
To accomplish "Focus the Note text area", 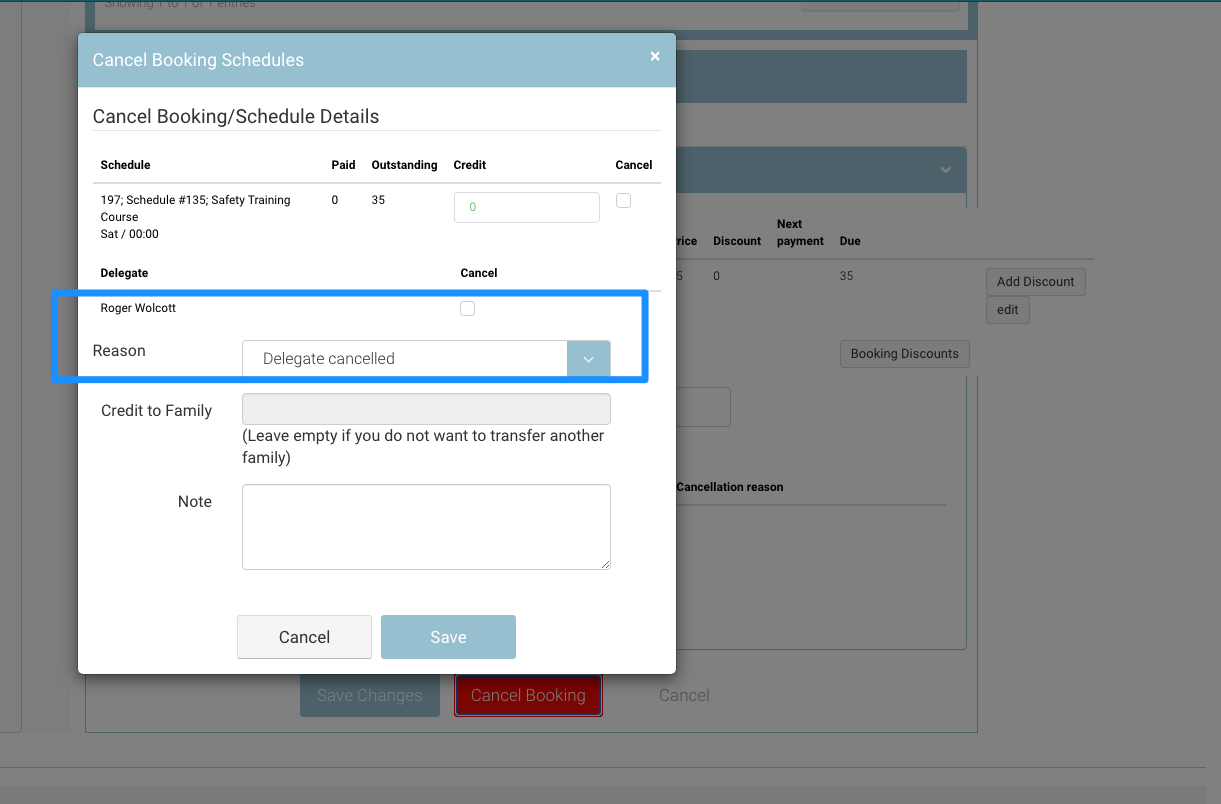I will (x=426, y=527).
